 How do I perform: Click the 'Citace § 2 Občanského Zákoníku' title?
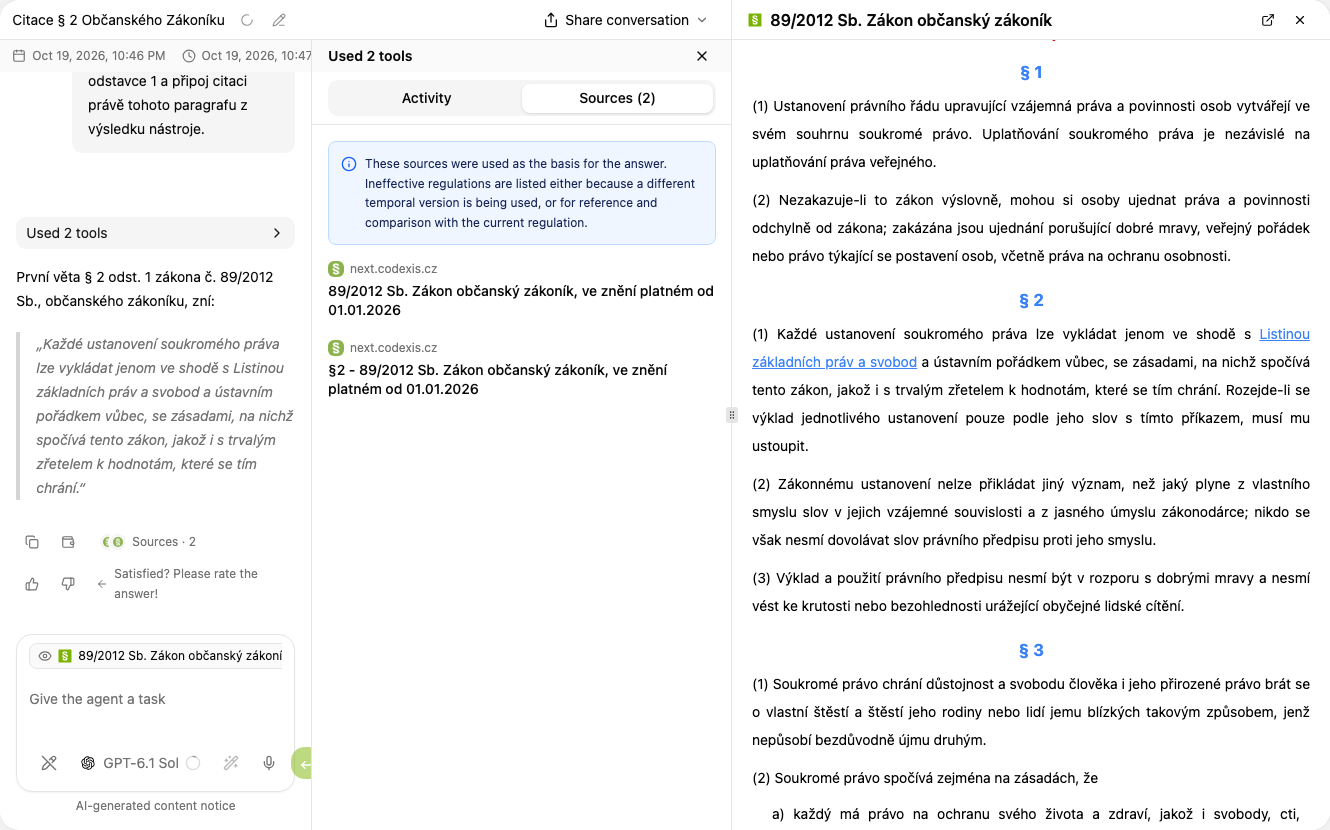coord(118,20)
